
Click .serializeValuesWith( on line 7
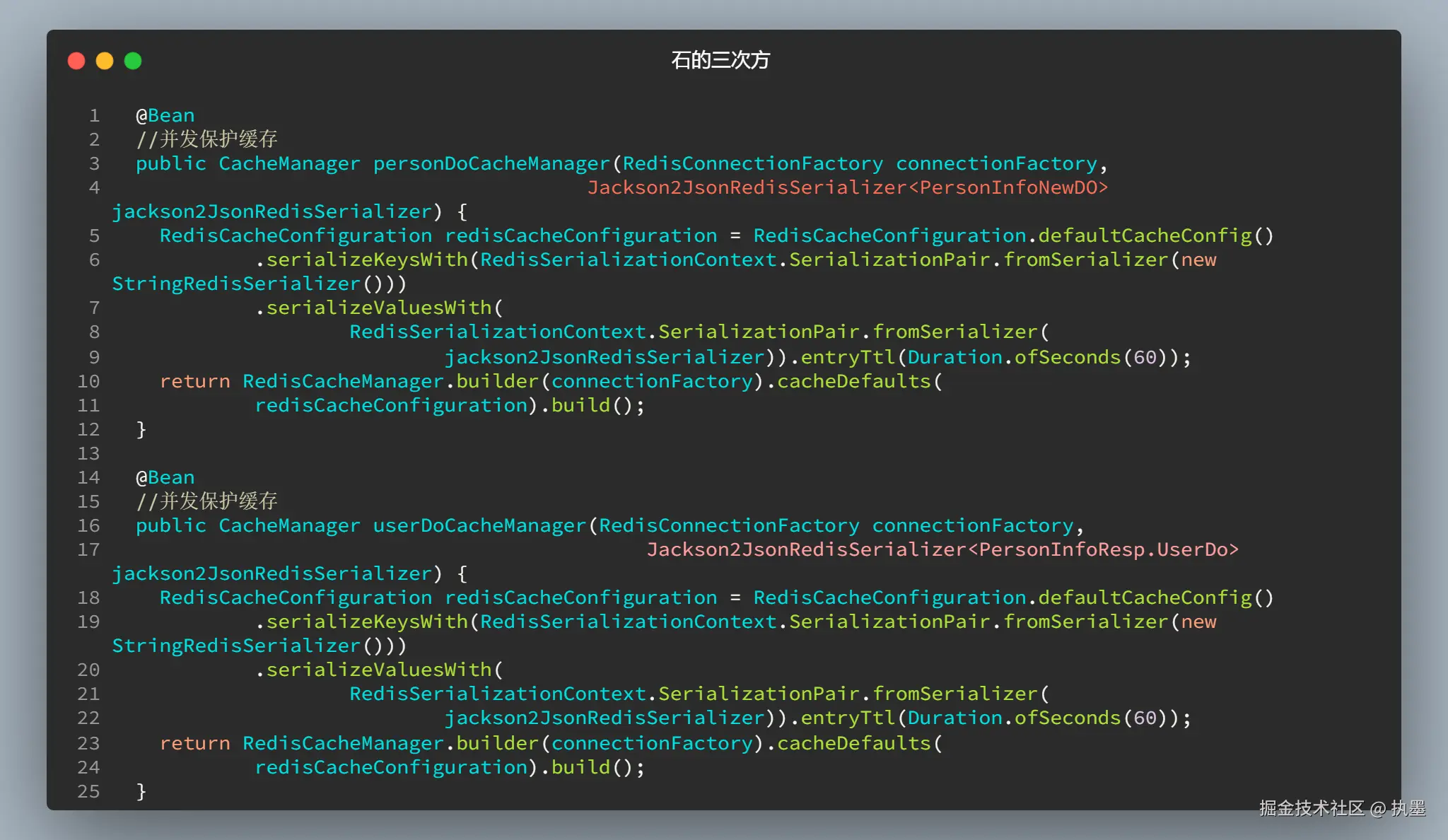tap(379, 308)
